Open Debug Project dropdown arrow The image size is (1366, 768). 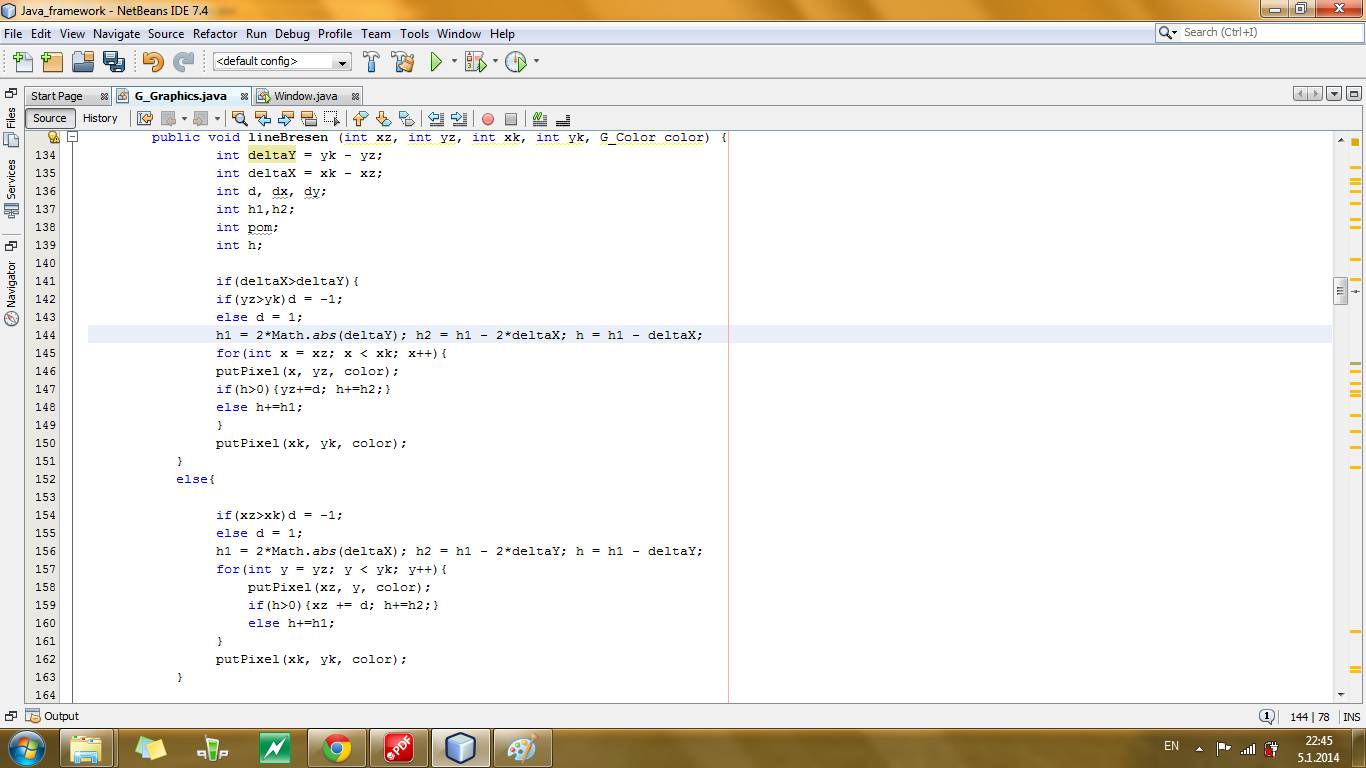[495, 62]
